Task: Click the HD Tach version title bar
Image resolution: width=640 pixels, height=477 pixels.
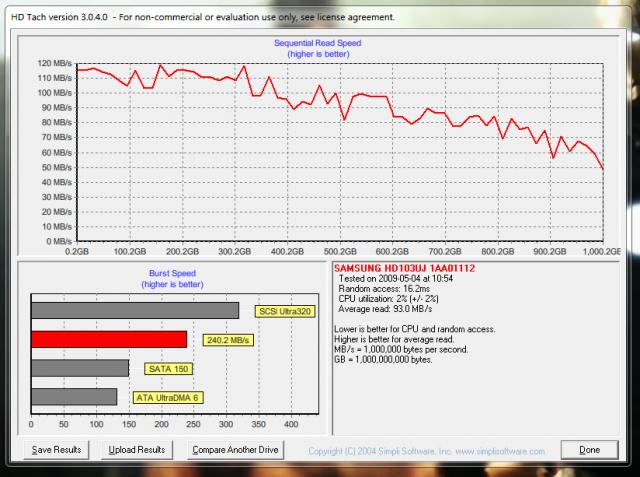Action: click(200, 9)
